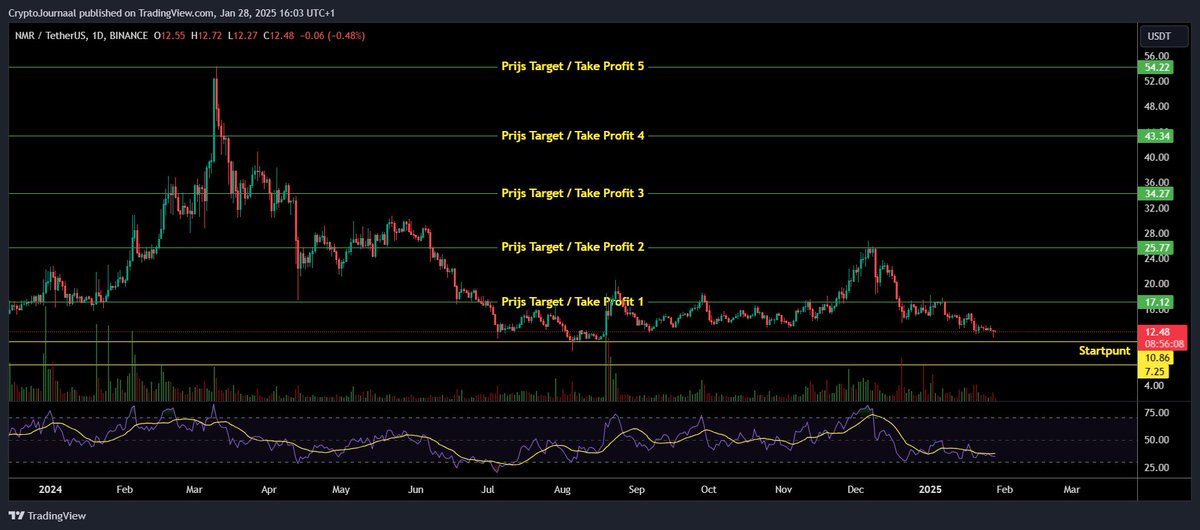Viewport: 1200px width, 530px height.
Task: Click the Oct time axis label
Action: pos(709,490)
